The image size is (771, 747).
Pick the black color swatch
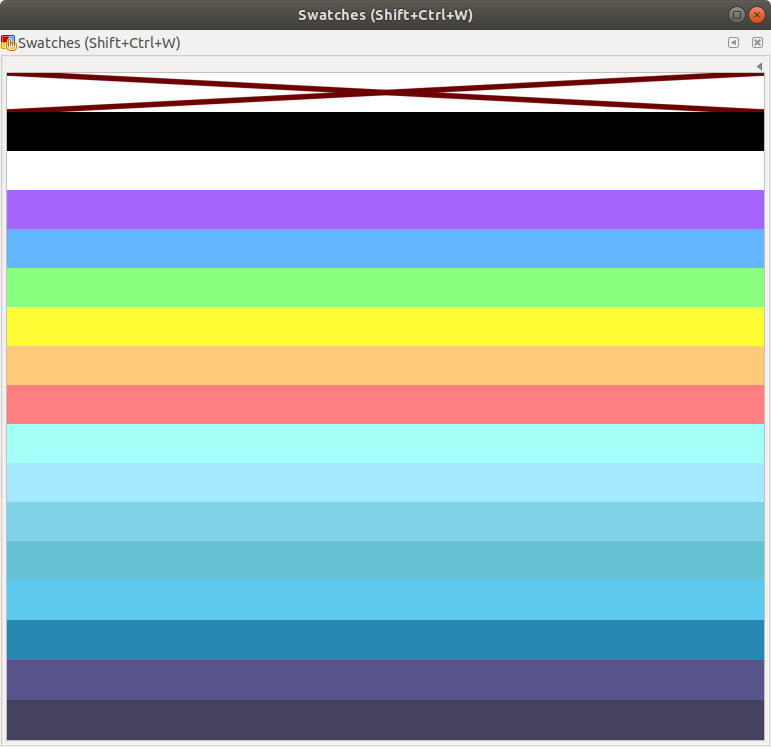385,131
